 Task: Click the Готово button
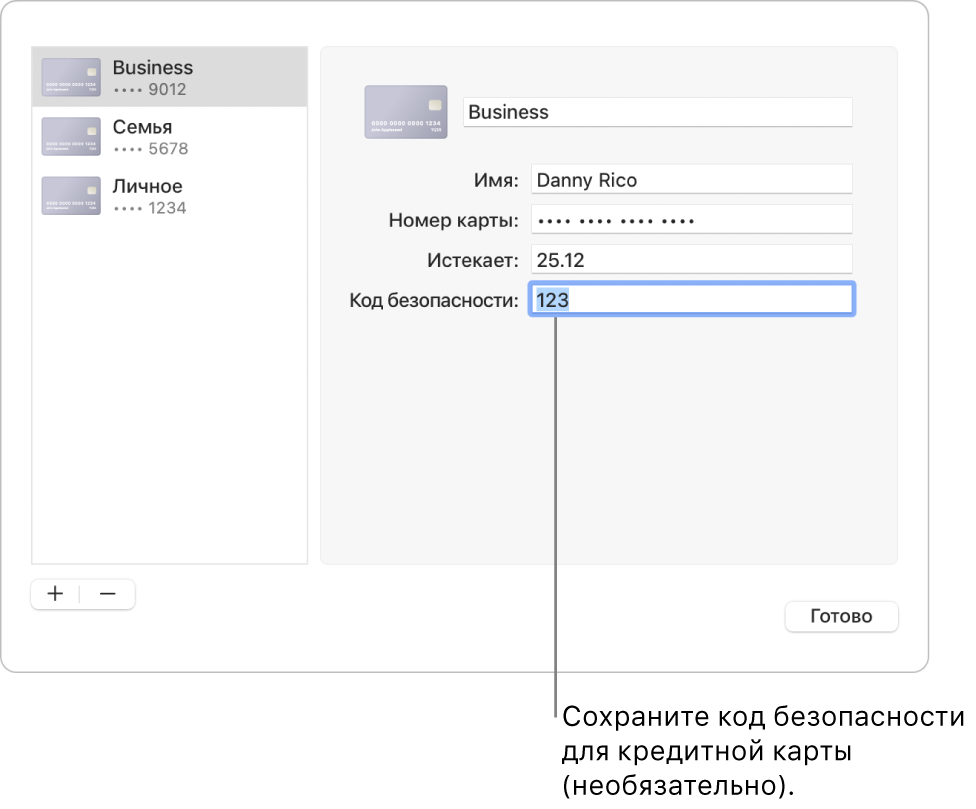841,616
